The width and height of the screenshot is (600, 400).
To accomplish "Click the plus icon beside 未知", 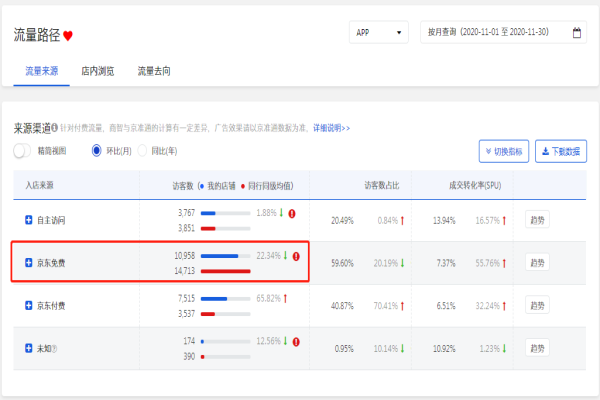I will tap(29, 348).
